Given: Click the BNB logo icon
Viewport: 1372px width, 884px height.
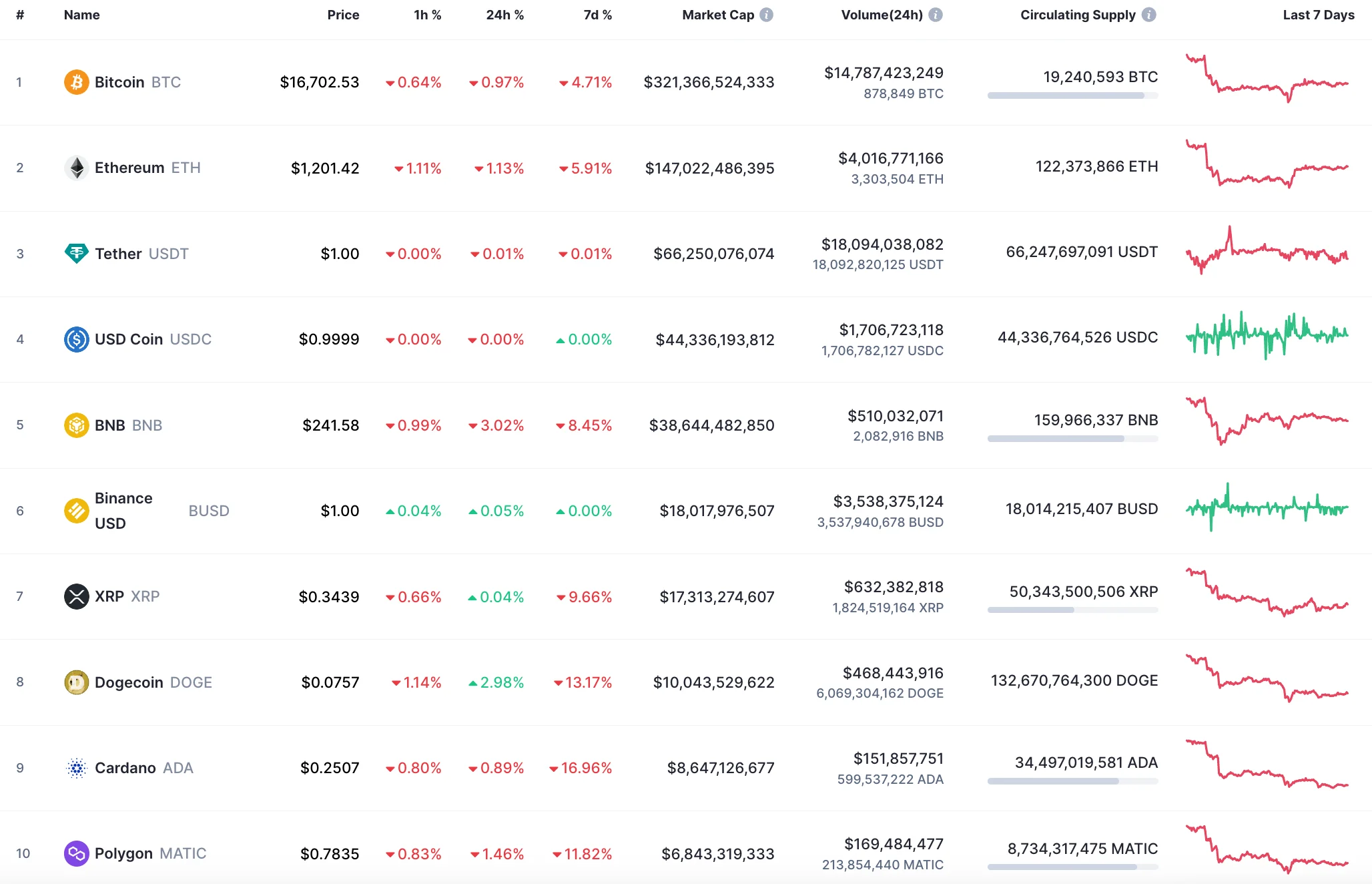Looking at the screenshot, I should pos(77,425).
